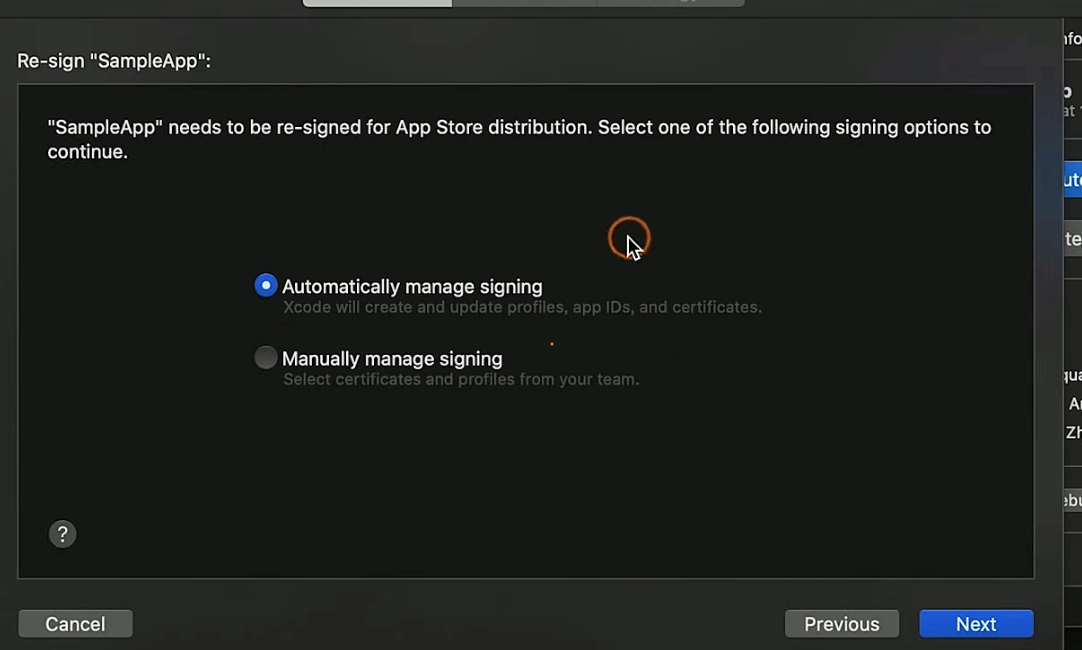Switch to the highlighted leftmost top segment tab
The image size is (1082, 650).
[377, 3]
